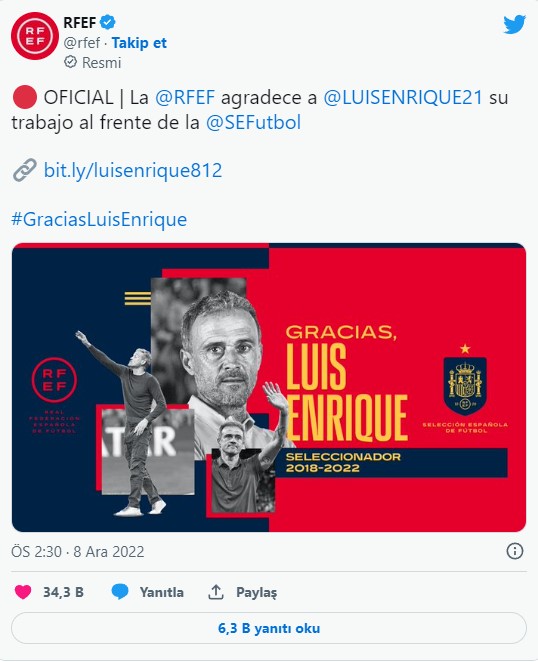This screenshot has width=538, height=662.
Task: Open the bit.ly/luisenrique812 link
Action: (133, 171)
